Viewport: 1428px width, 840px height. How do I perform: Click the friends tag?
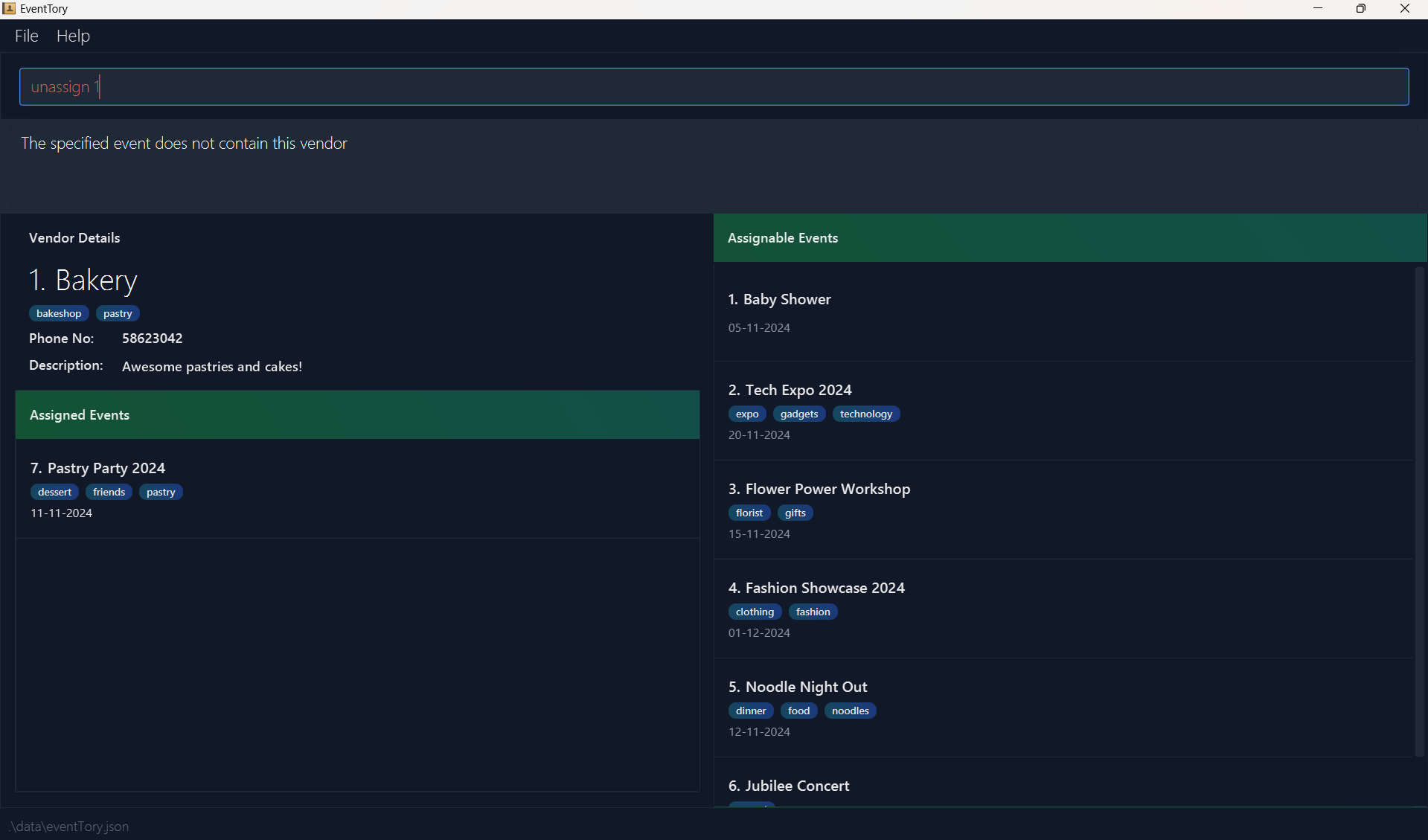click(x=109, y=492)
